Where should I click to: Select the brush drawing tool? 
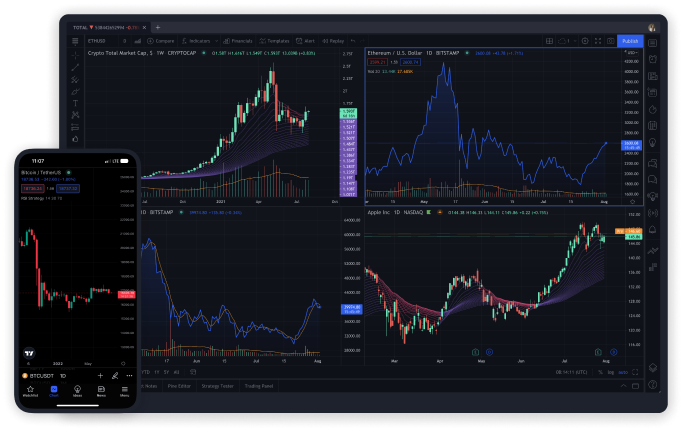[x=75, y=92]
